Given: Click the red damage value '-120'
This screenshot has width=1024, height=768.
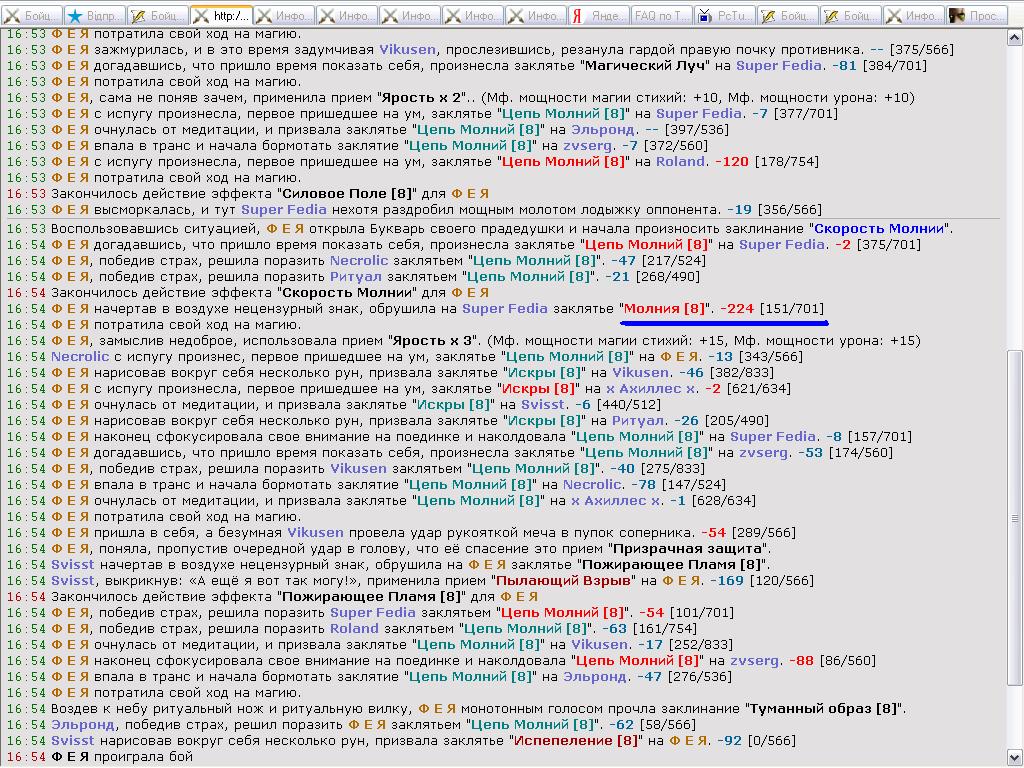Looking at the screenshot, I should click(x=731, y=161).
